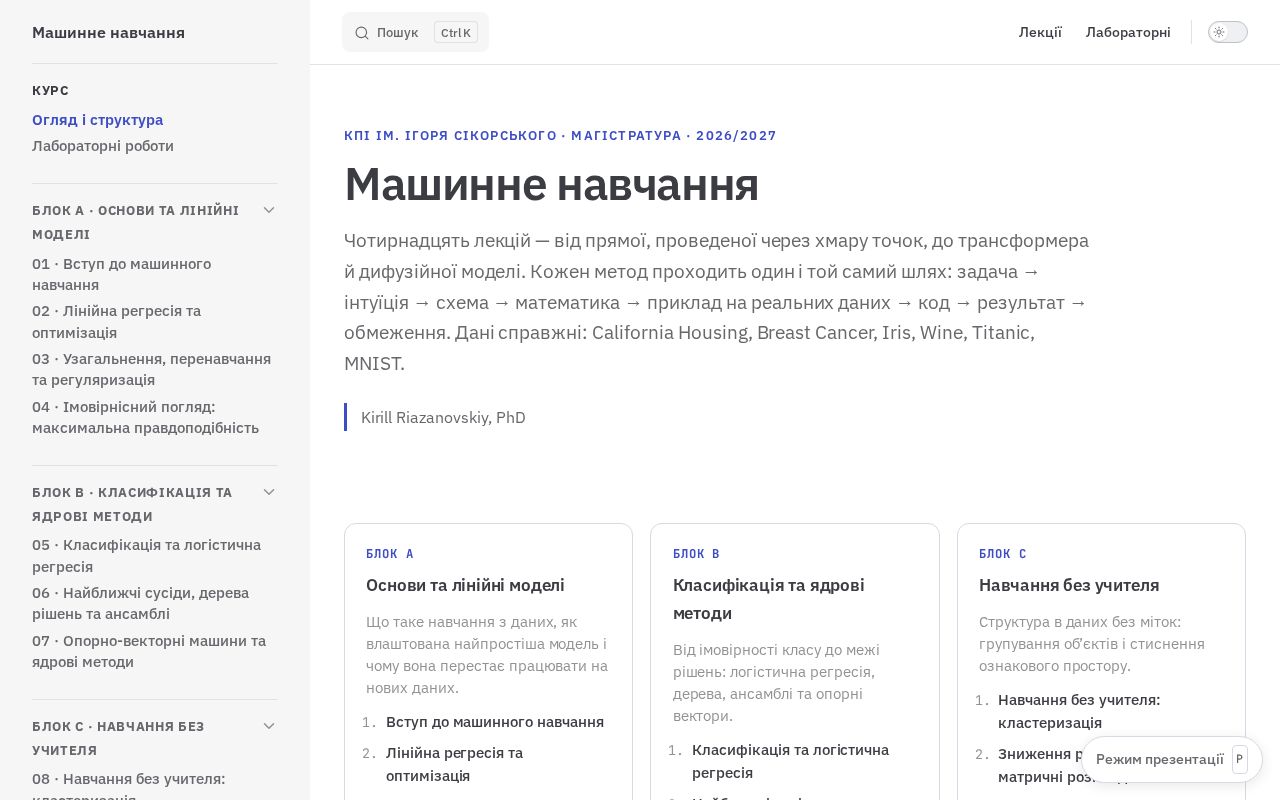Open lecture 05 Класифікація та логістична регресія
Image resolution: width=1280 pixels, height=800 pixels.
(147, 556)
